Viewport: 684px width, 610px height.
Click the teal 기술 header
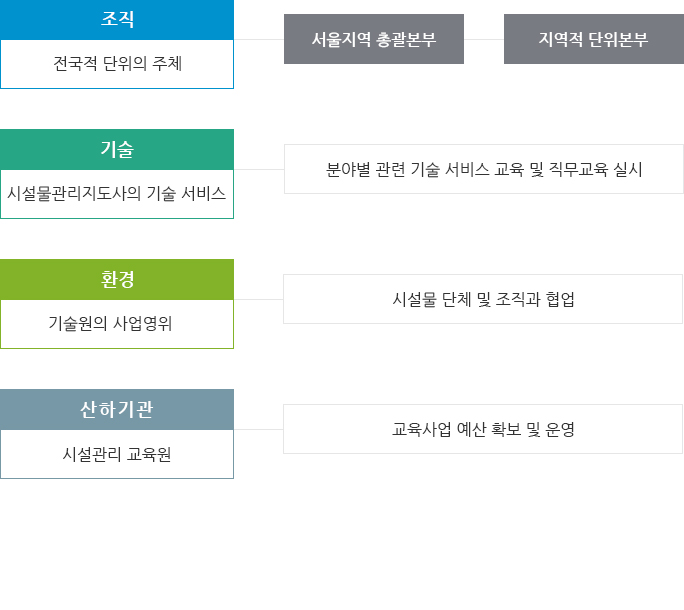[x=117, y=149]
